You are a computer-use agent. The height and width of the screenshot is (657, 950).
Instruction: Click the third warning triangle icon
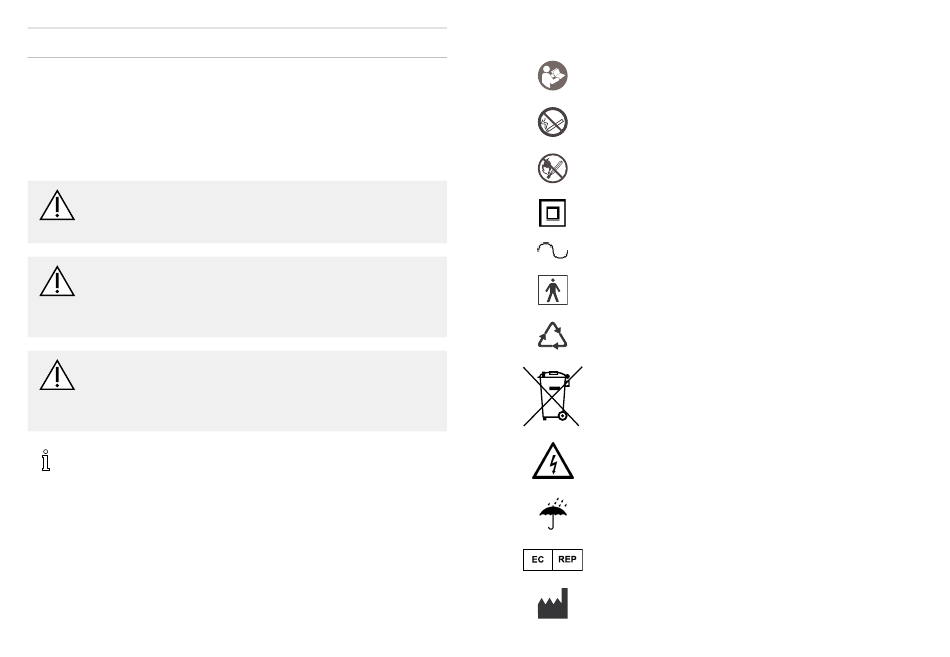(57, 376)
